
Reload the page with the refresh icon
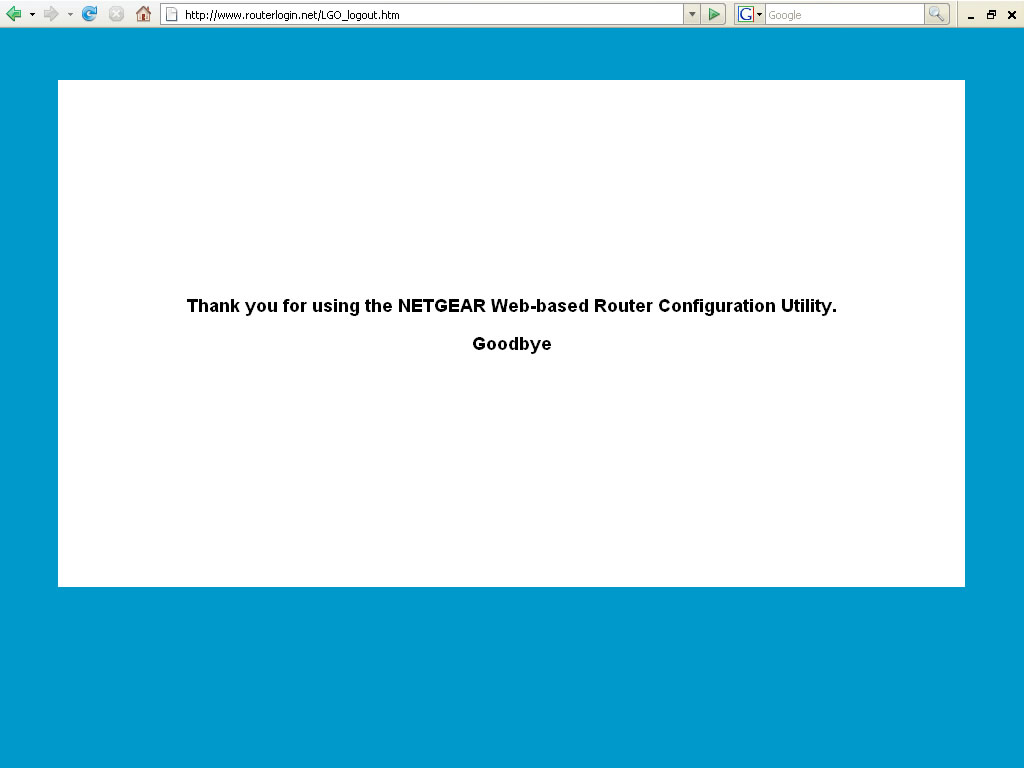[89, 14]
